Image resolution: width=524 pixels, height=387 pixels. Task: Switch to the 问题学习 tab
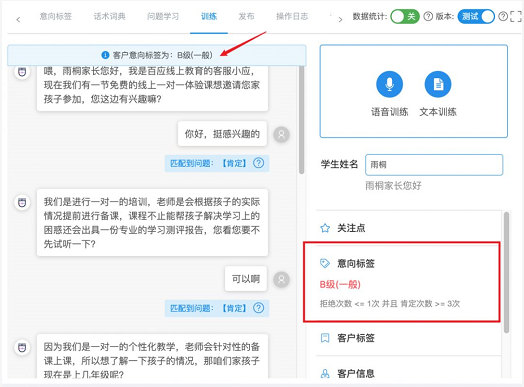tap(163, 16)
